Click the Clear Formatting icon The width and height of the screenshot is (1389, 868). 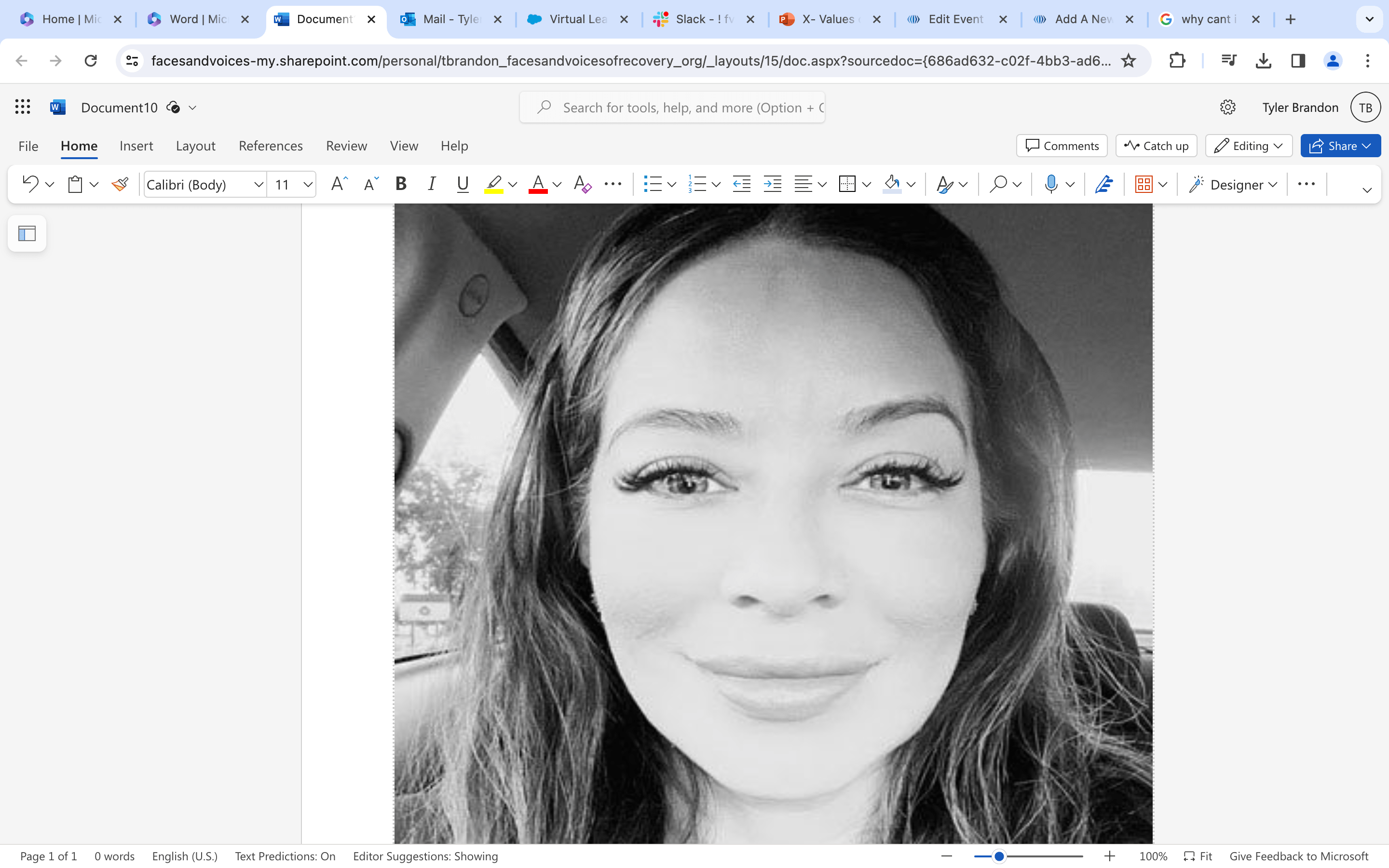click(x=582, y=184)
